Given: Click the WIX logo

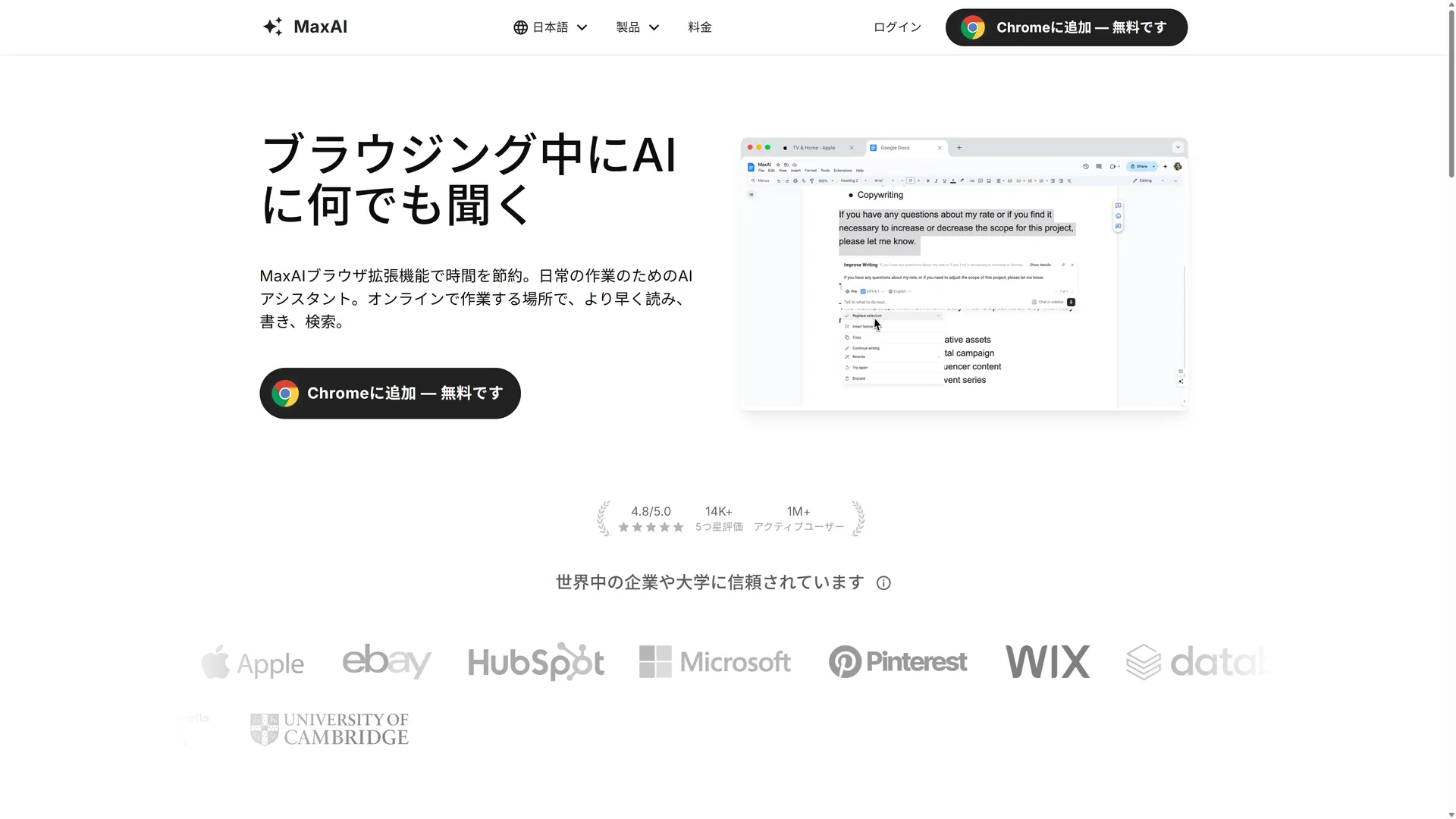Looking at the screenshot, I should (1048, 662).
